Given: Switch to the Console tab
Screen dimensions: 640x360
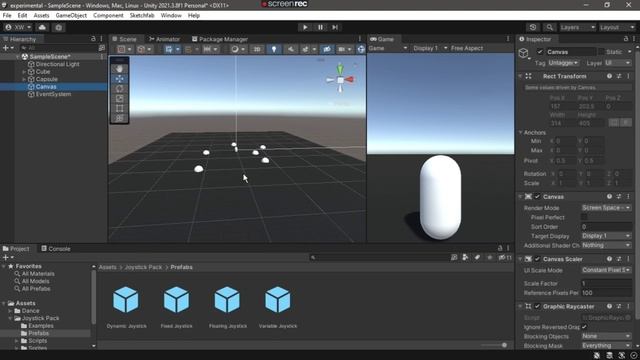Looking at the screenshot, I should click(x=56, y=249).
